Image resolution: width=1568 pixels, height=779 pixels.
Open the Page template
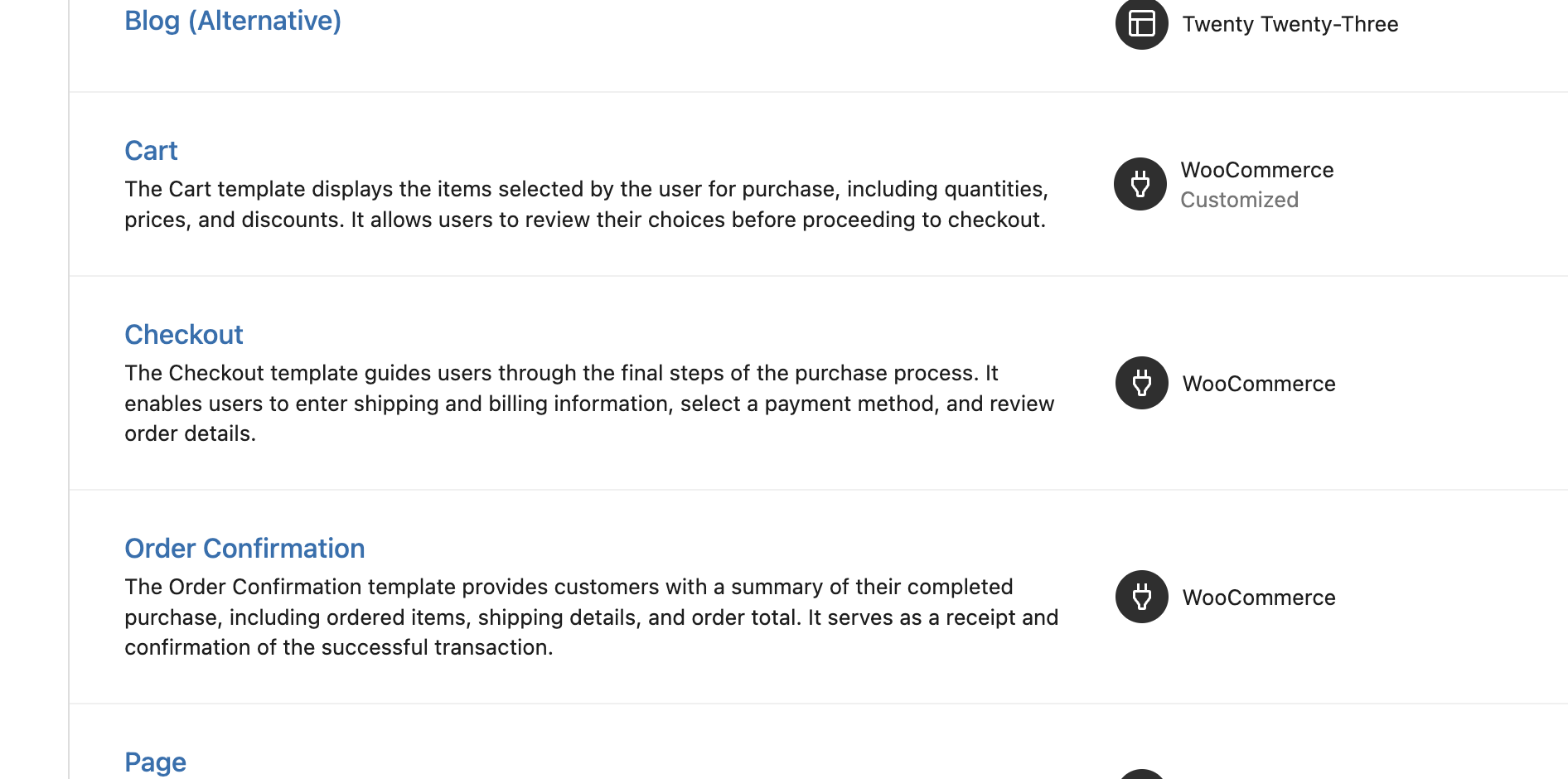(x=155, y=762)
